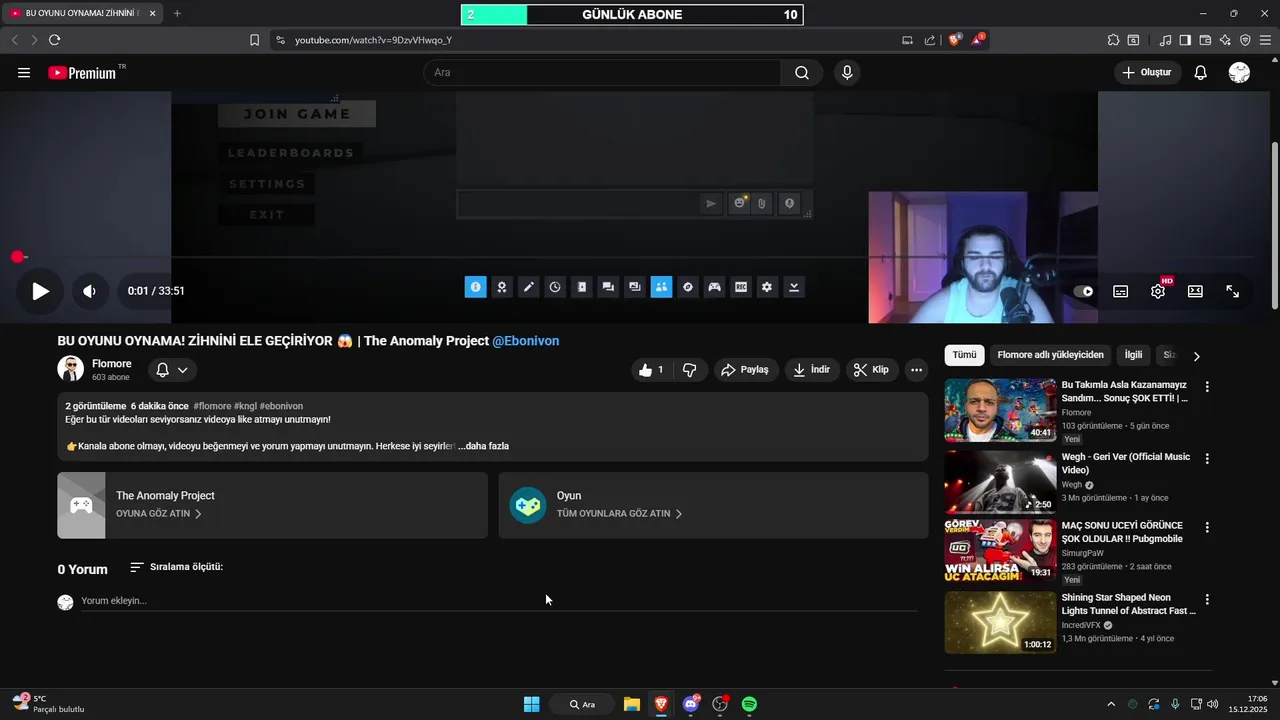Screen dimensions: 1280x720
Task: Like the video with thumbs up
Action: [651, 370]
